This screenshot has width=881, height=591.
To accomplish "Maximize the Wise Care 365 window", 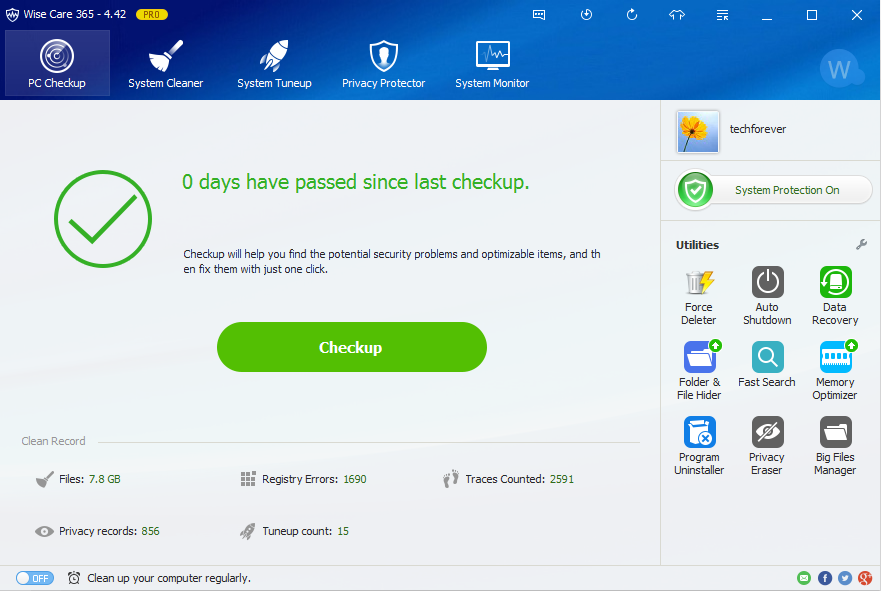I will tap(812, 15).
